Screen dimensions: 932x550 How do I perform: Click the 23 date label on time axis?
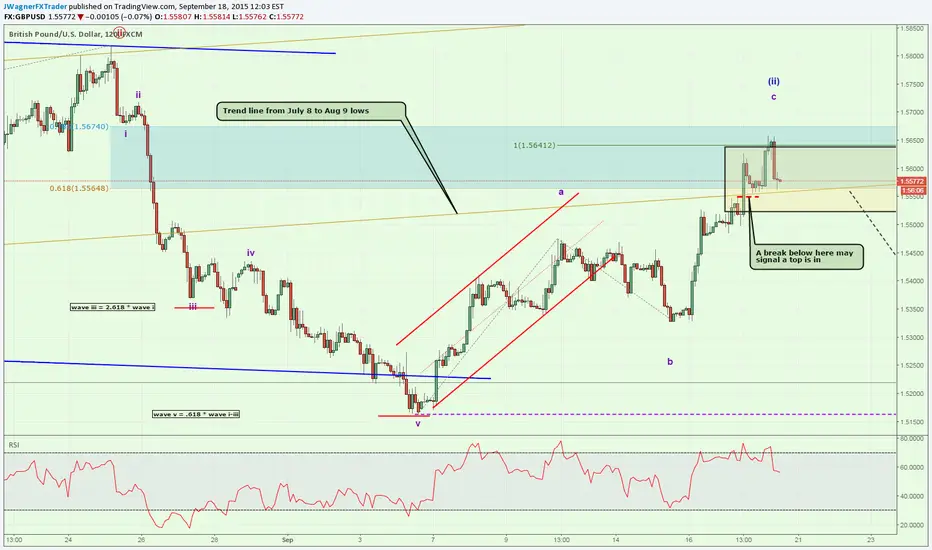tap(871, 540)
